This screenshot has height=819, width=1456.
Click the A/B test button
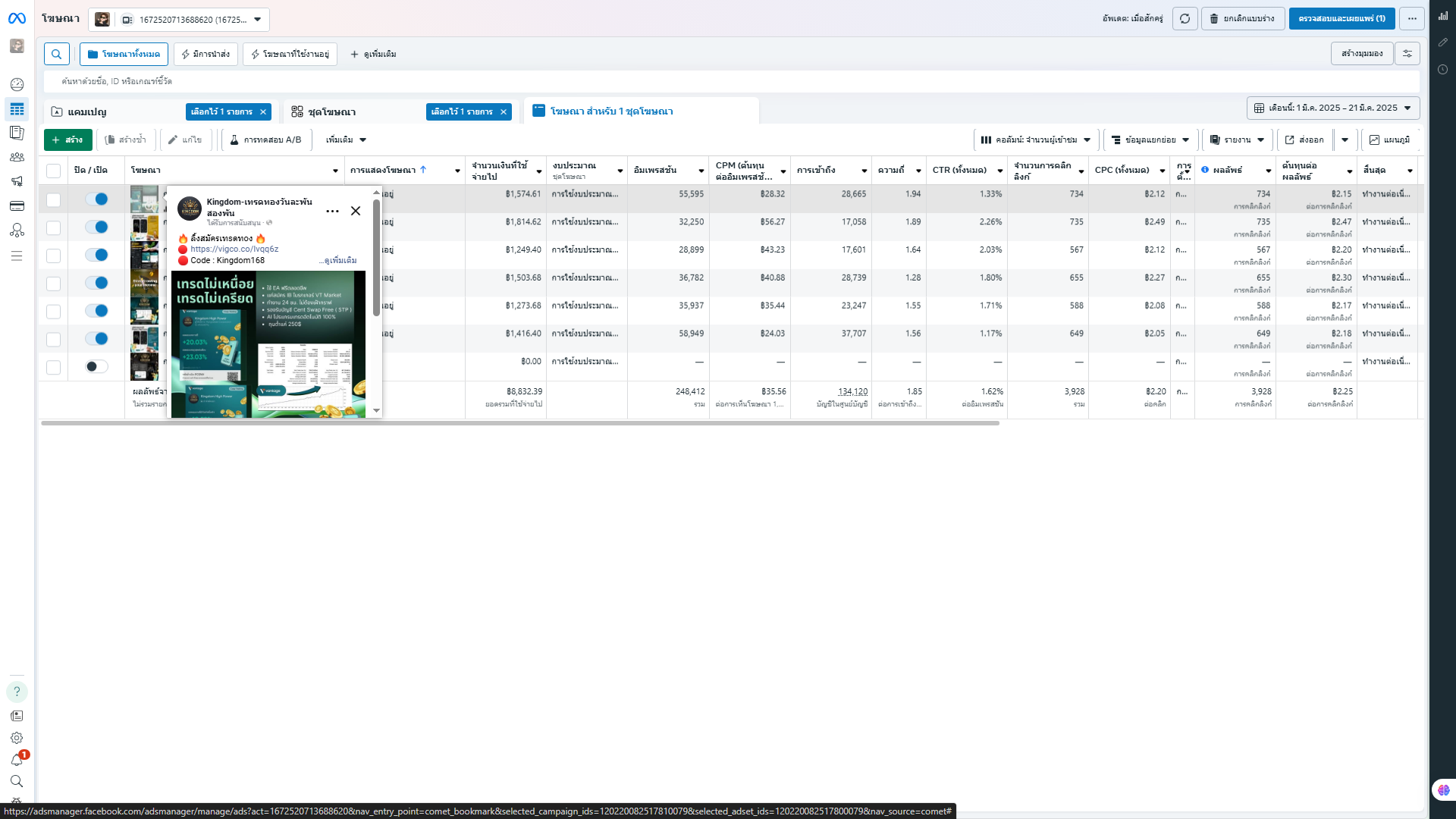266,140
